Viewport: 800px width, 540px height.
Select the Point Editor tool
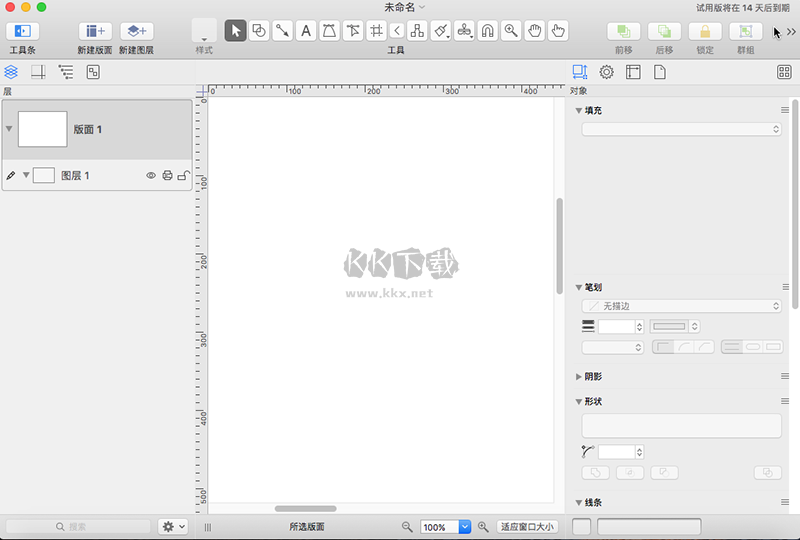click(x=353, y=31)
